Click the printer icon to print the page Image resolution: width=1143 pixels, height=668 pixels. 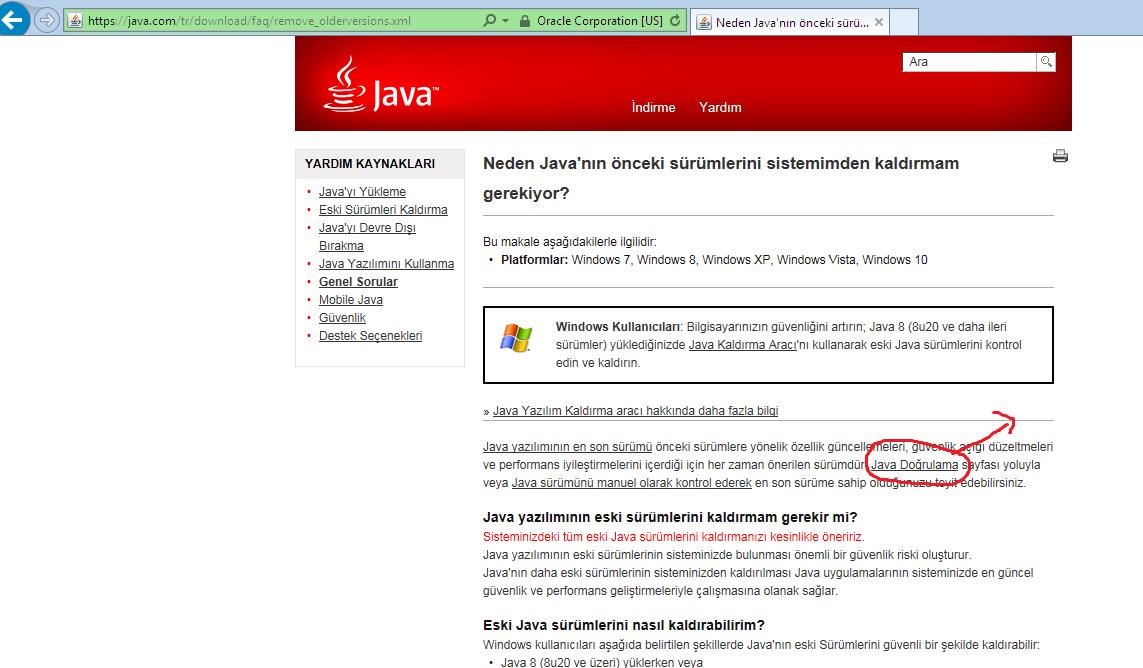1060,156
